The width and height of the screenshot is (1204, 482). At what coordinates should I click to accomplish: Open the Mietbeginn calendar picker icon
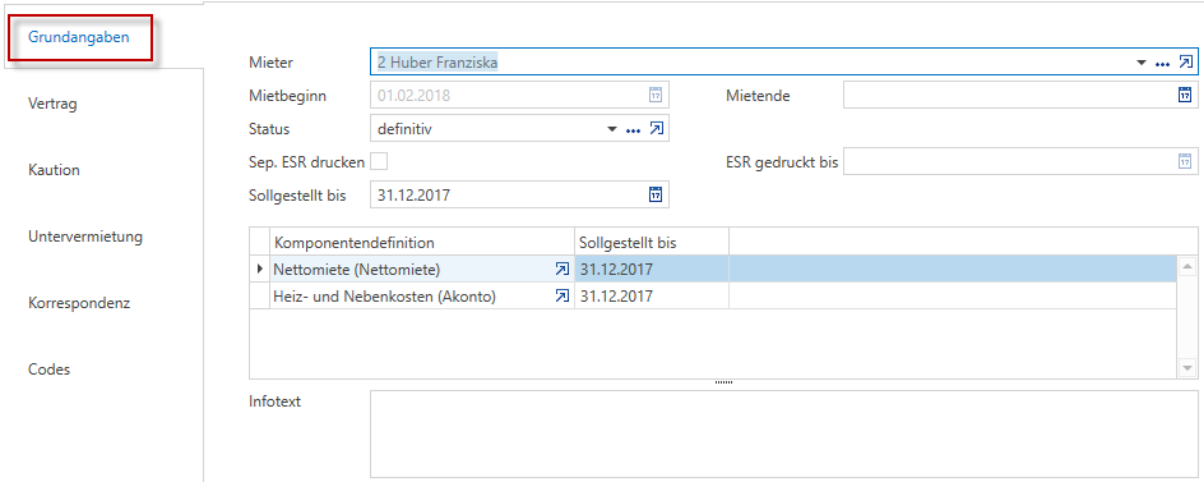coord(655,95)
